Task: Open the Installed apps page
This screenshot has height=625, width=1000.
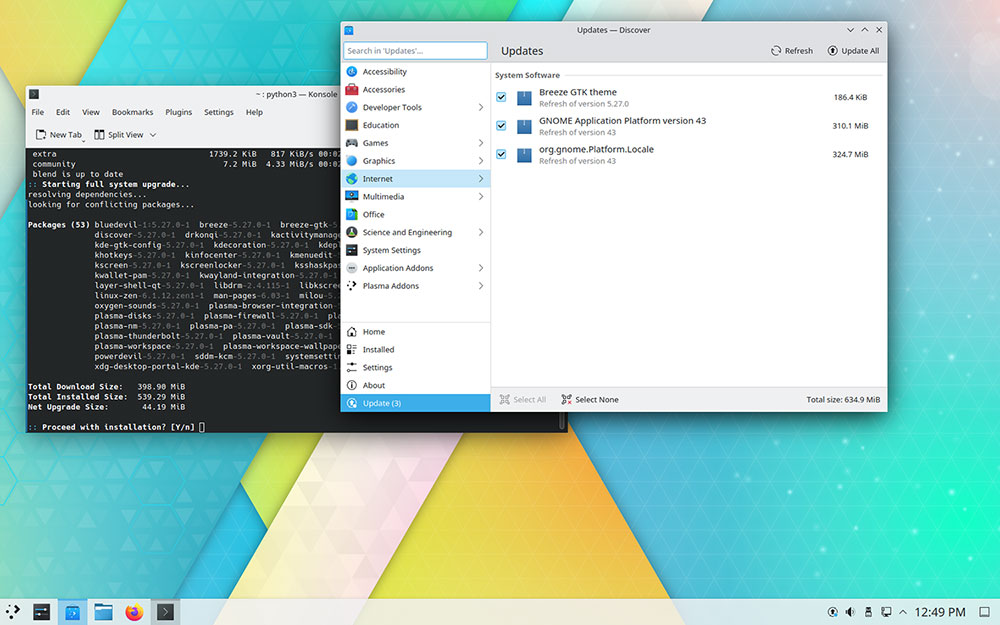Action: click(415, 349)
